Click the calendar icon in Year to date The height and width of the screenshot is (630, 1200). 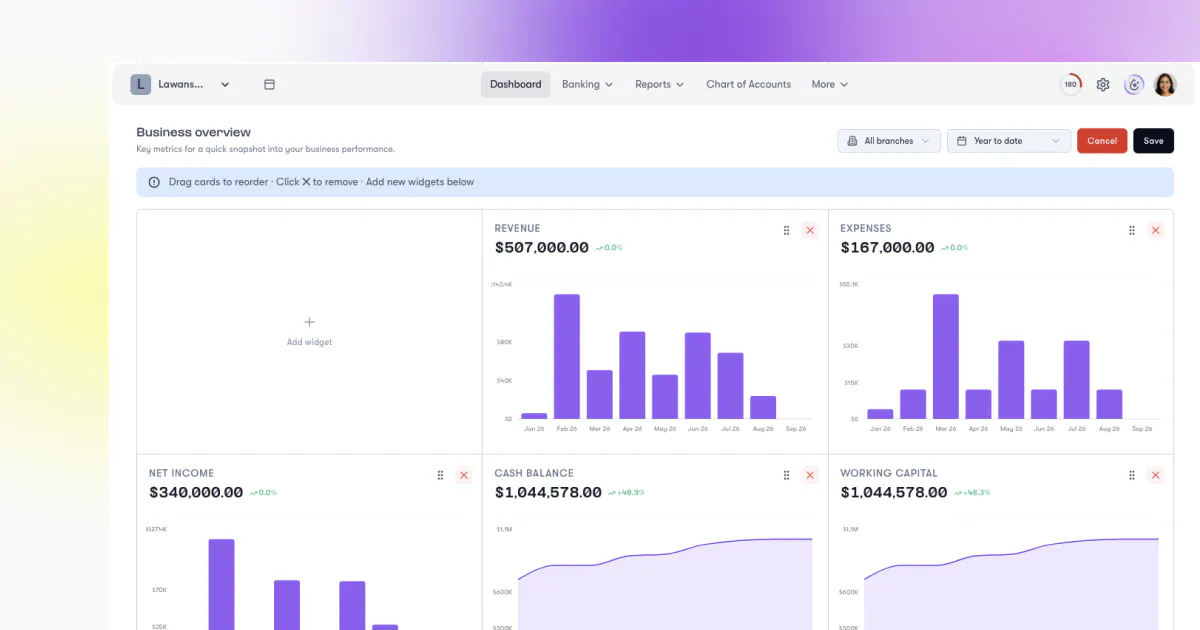coord(962,141)
